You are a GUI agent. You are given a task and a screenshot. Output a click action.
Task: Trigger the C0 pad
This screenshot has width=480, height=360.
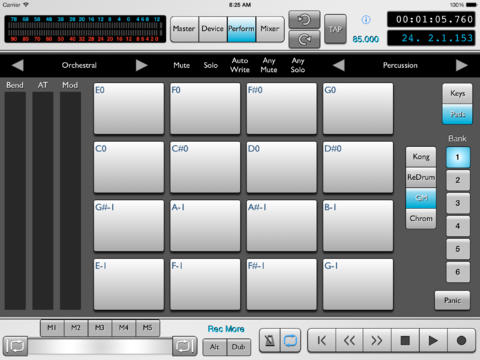(x=129, y=167)
